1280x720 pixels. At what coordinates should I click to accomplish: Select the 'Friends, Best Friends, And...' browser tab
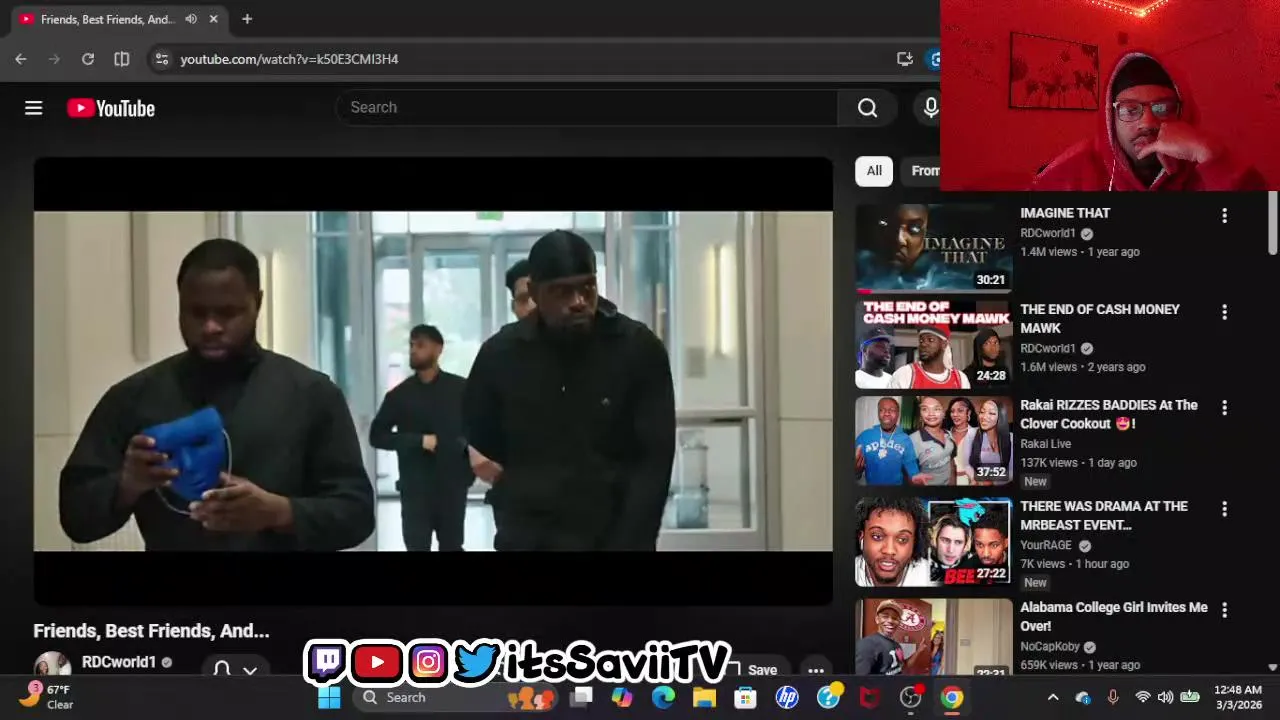pyautogui.click(x=120, y=19)
